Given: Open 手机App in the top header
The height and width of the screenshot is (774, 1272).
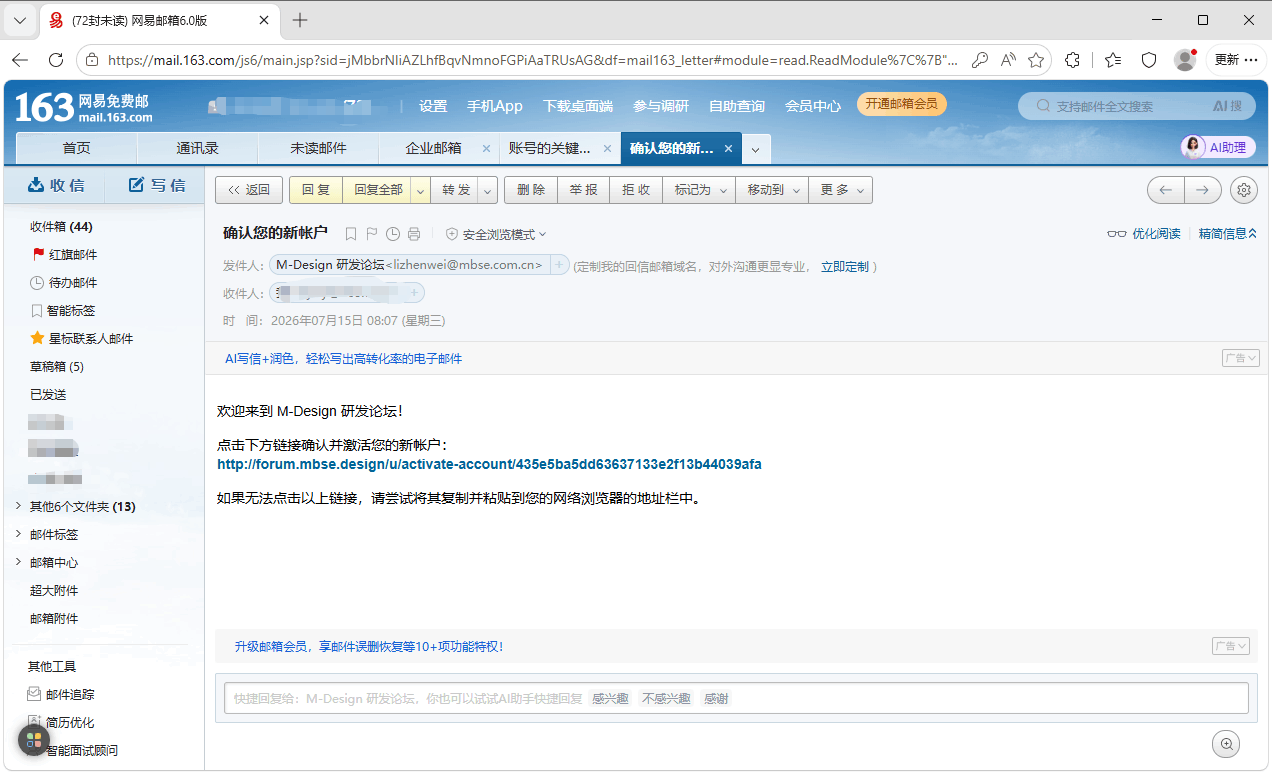Looking at the screenshot, I should point(495,106).
